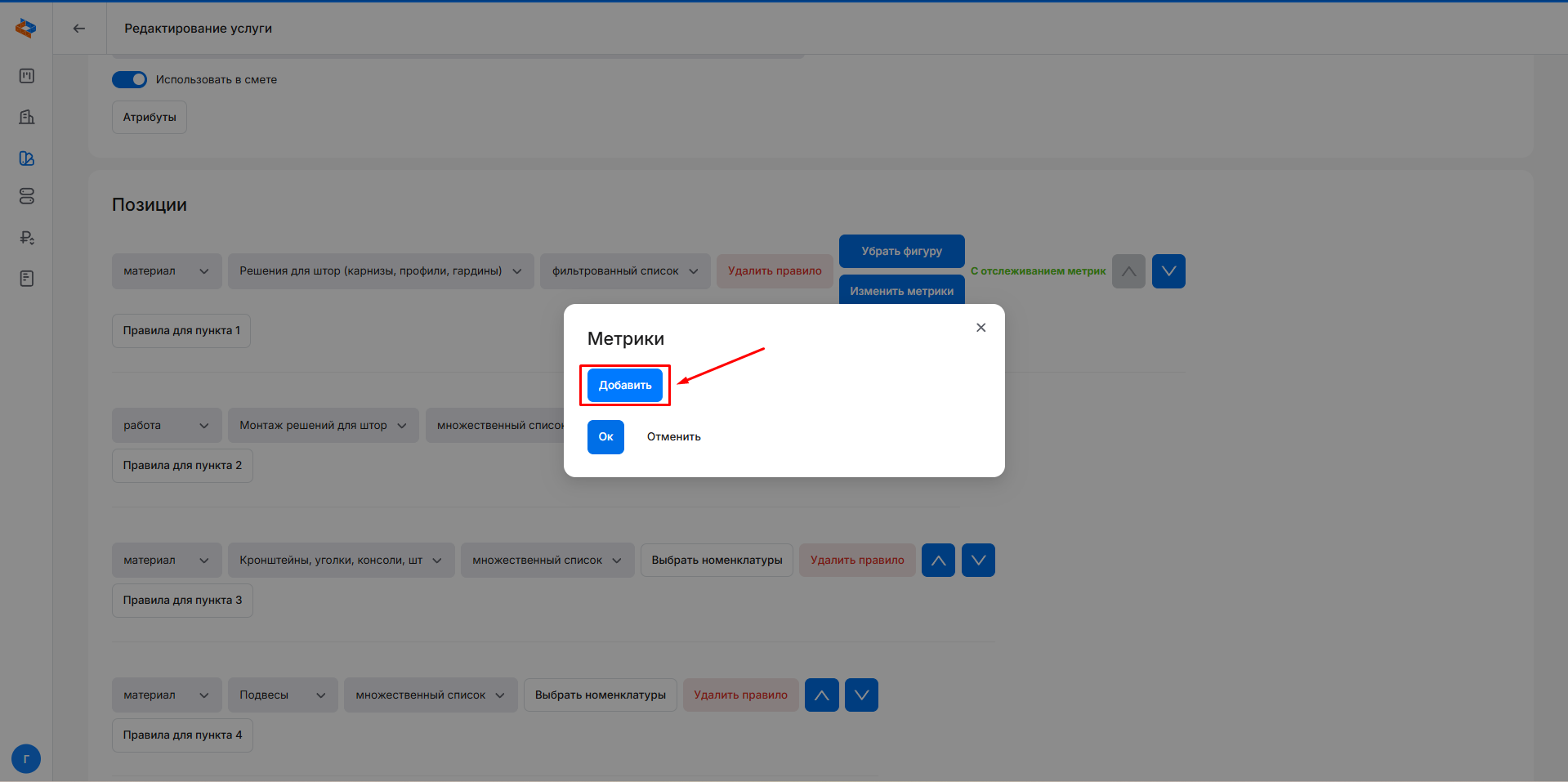Open Правила для пункта 3
The image size is (1568, 782).
tap(182, 601)
